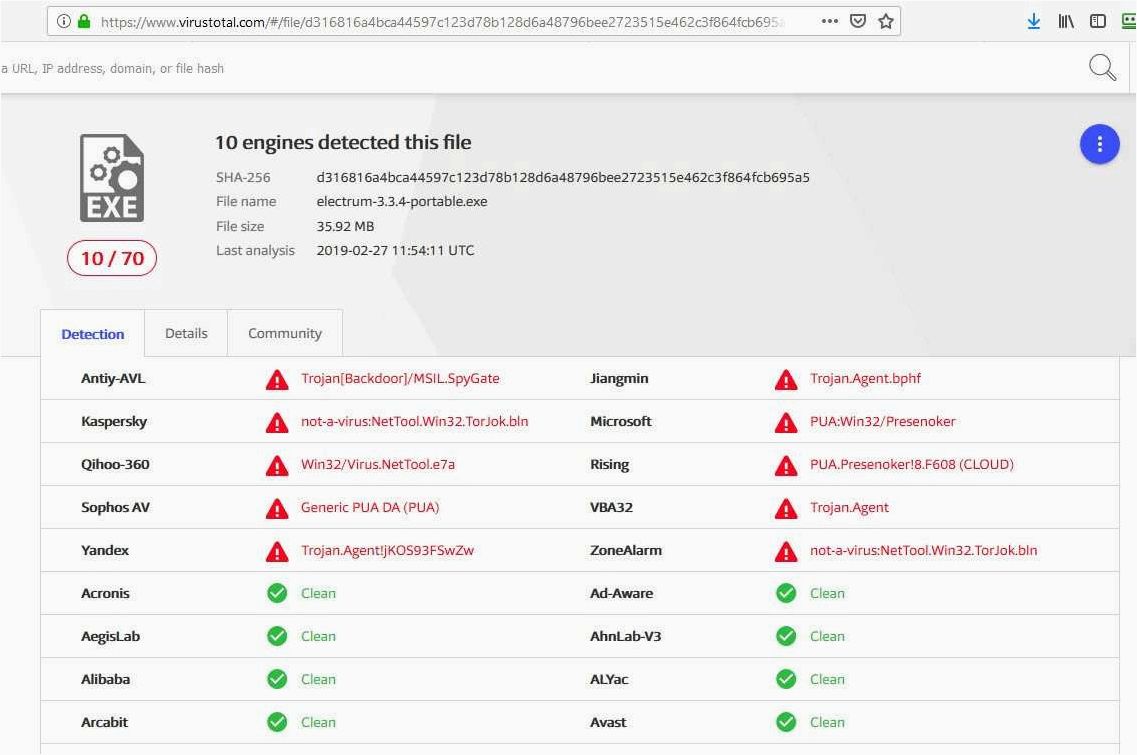Click the green check icon for AegisLab

277,636
